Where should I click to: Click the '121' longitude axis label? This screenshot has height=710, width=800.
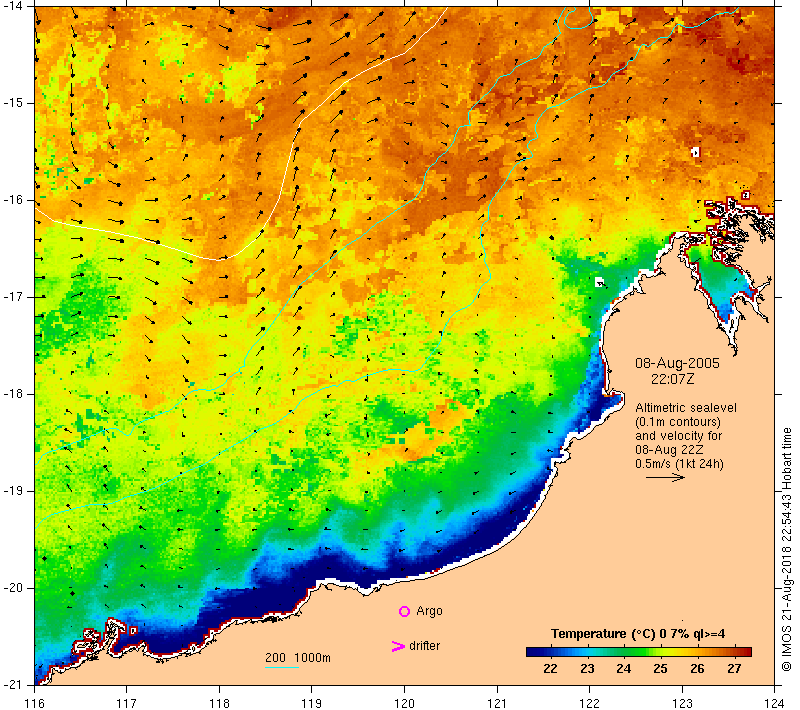[497, 703]
